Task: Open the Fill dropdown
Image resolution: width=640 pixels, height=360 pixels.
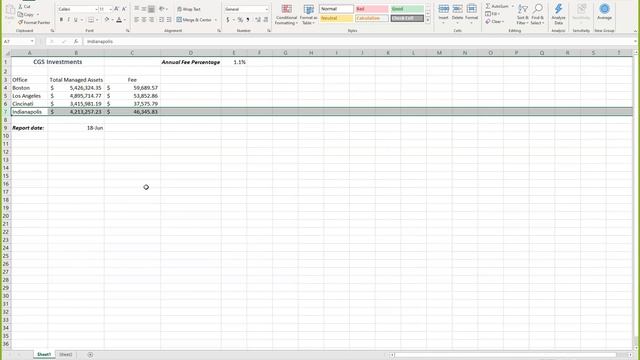Action: 493,14
